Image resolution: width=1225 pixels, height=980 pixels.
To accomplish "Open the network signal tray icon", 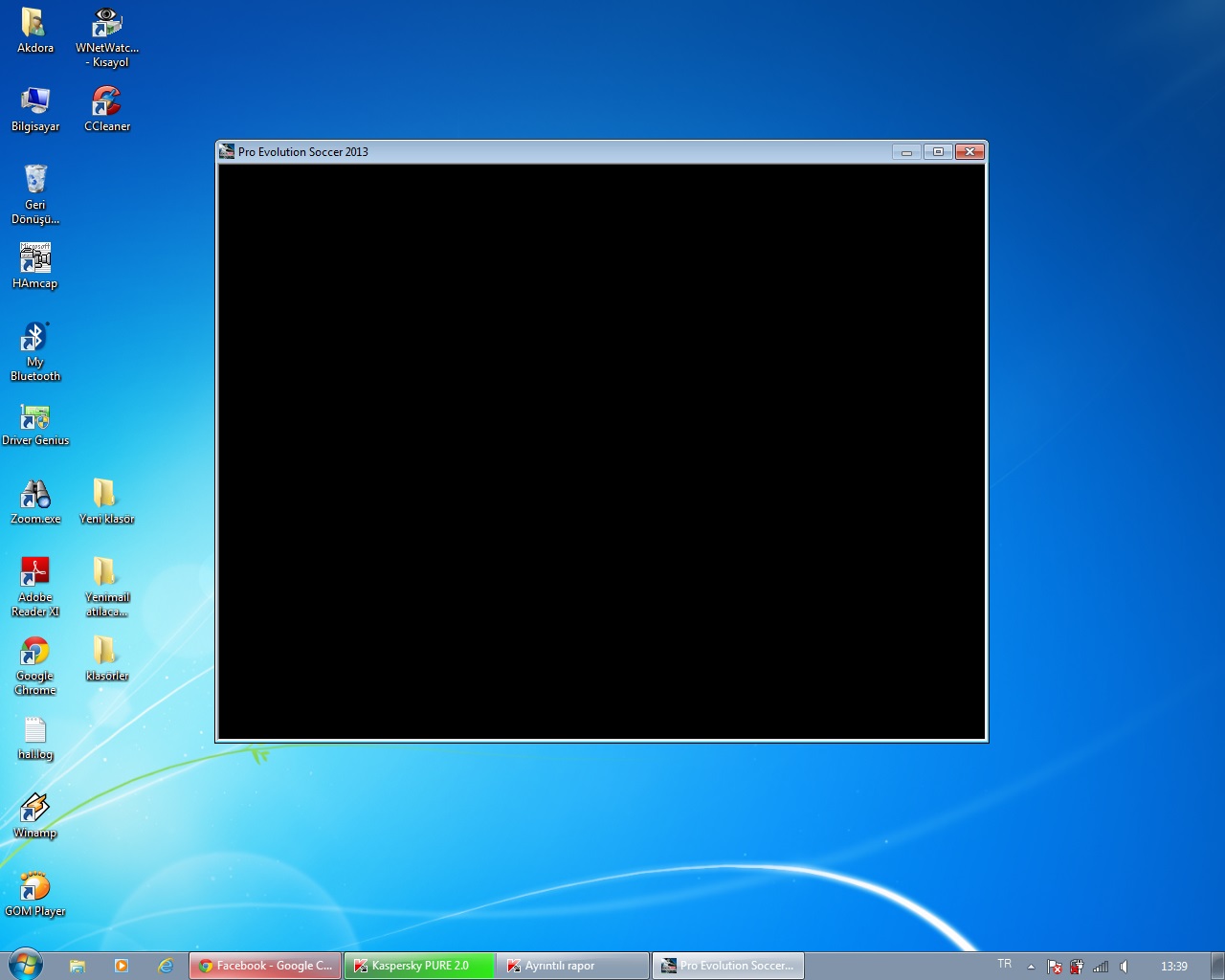I will tap(1101, 967).
